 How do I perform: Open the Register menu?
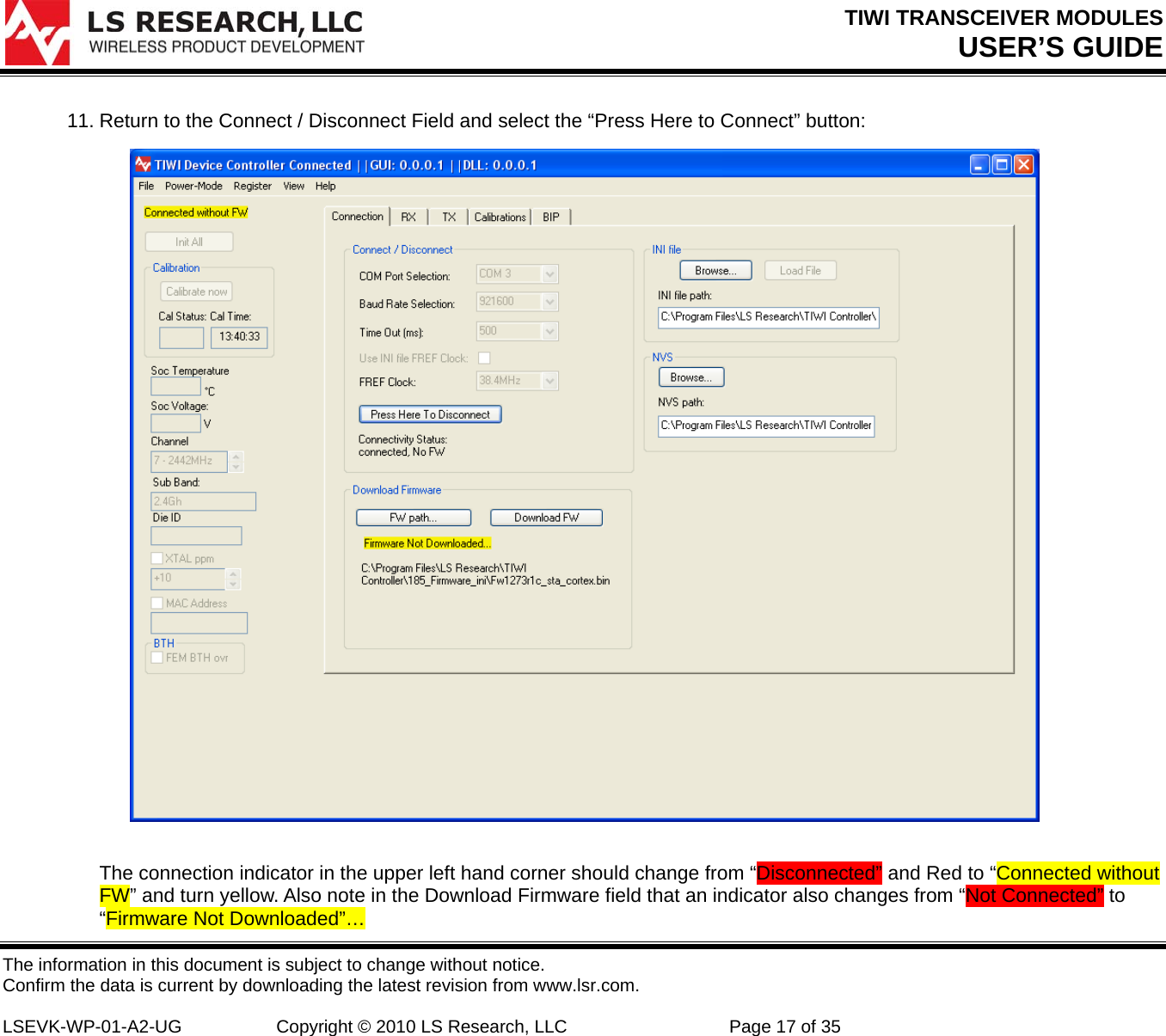coord(253,186)
